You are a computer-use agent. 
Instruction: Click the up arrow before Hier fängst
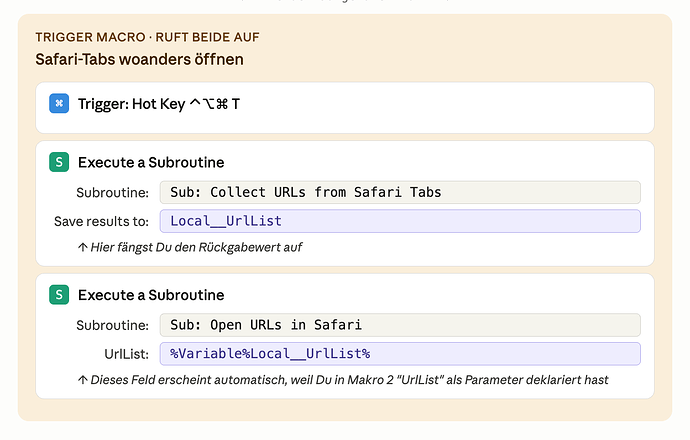tap(82, 247)
